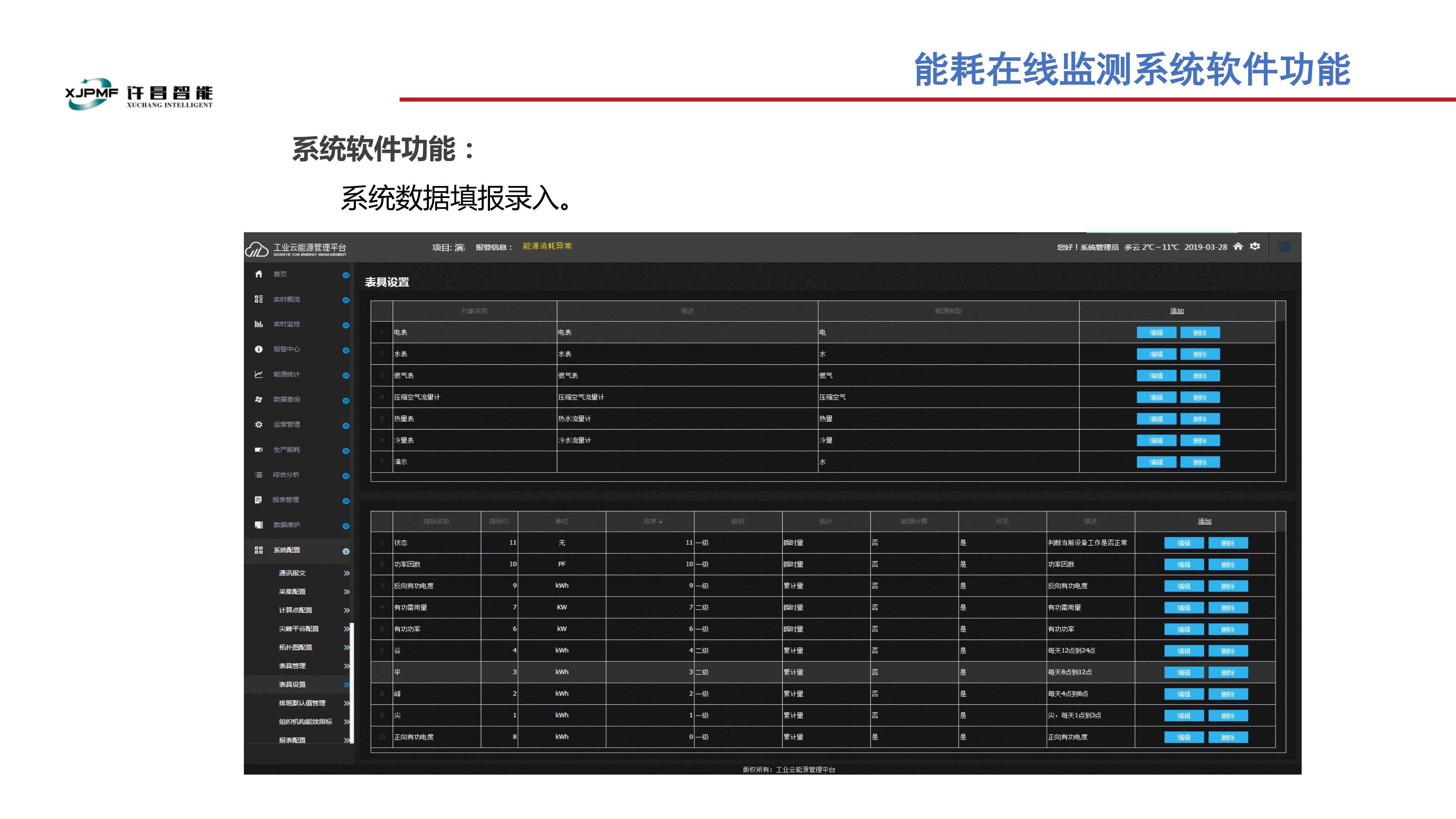This screenshot has height=819, width=1456.
Task: Click the cloud logo of the platform
Action: [x=257, y=249]
